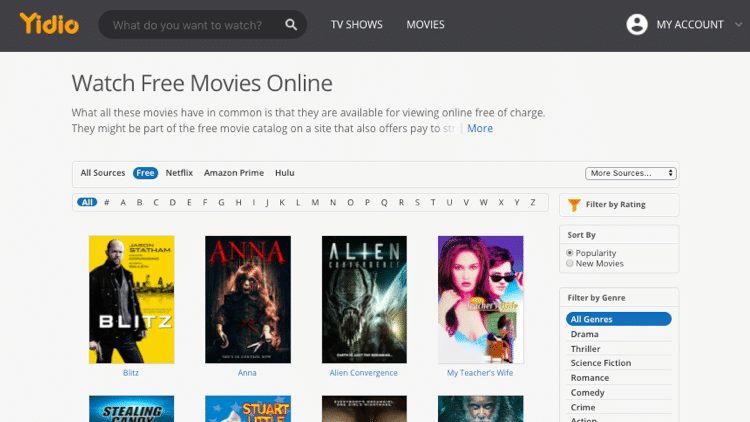This screenshot has height=422, width=750.
Task: Click the My Account avatar icon
Action: [x=637, y=24]
